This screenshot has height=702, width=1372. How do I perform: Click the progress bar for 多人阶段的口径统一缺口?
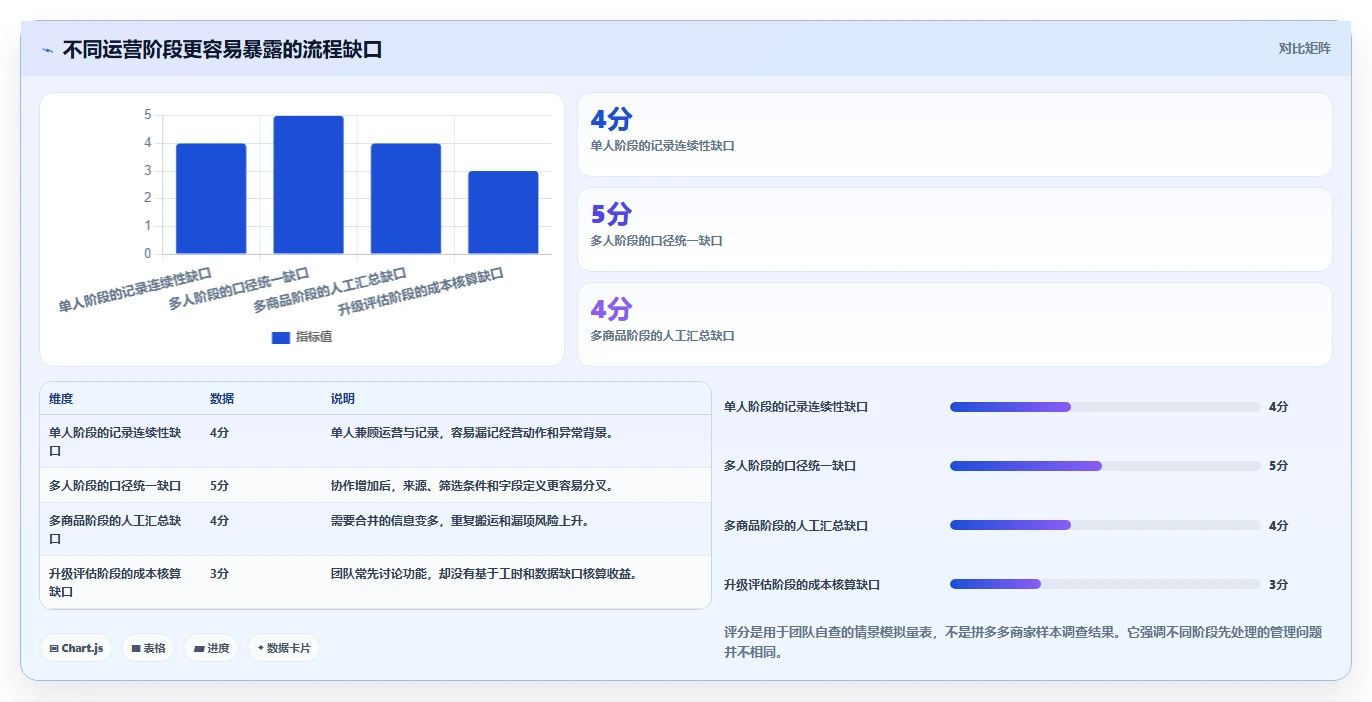point(1105,466)
